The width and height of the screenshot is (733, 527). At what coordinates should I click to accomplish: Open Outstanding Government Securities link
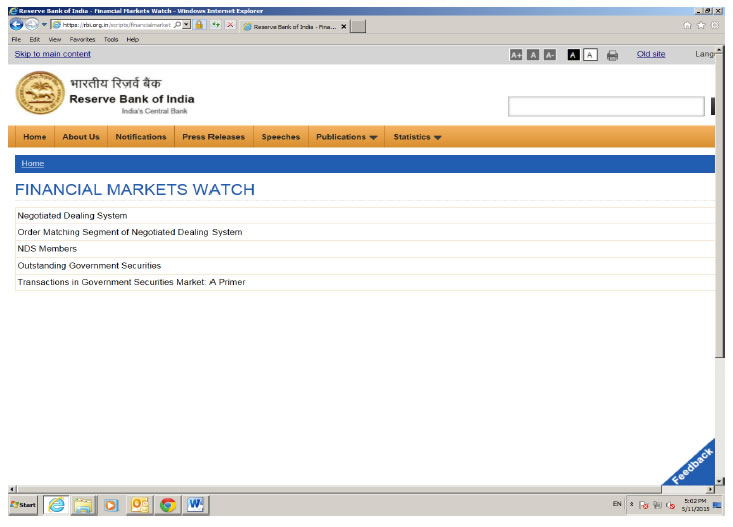(x=89, y=265)
